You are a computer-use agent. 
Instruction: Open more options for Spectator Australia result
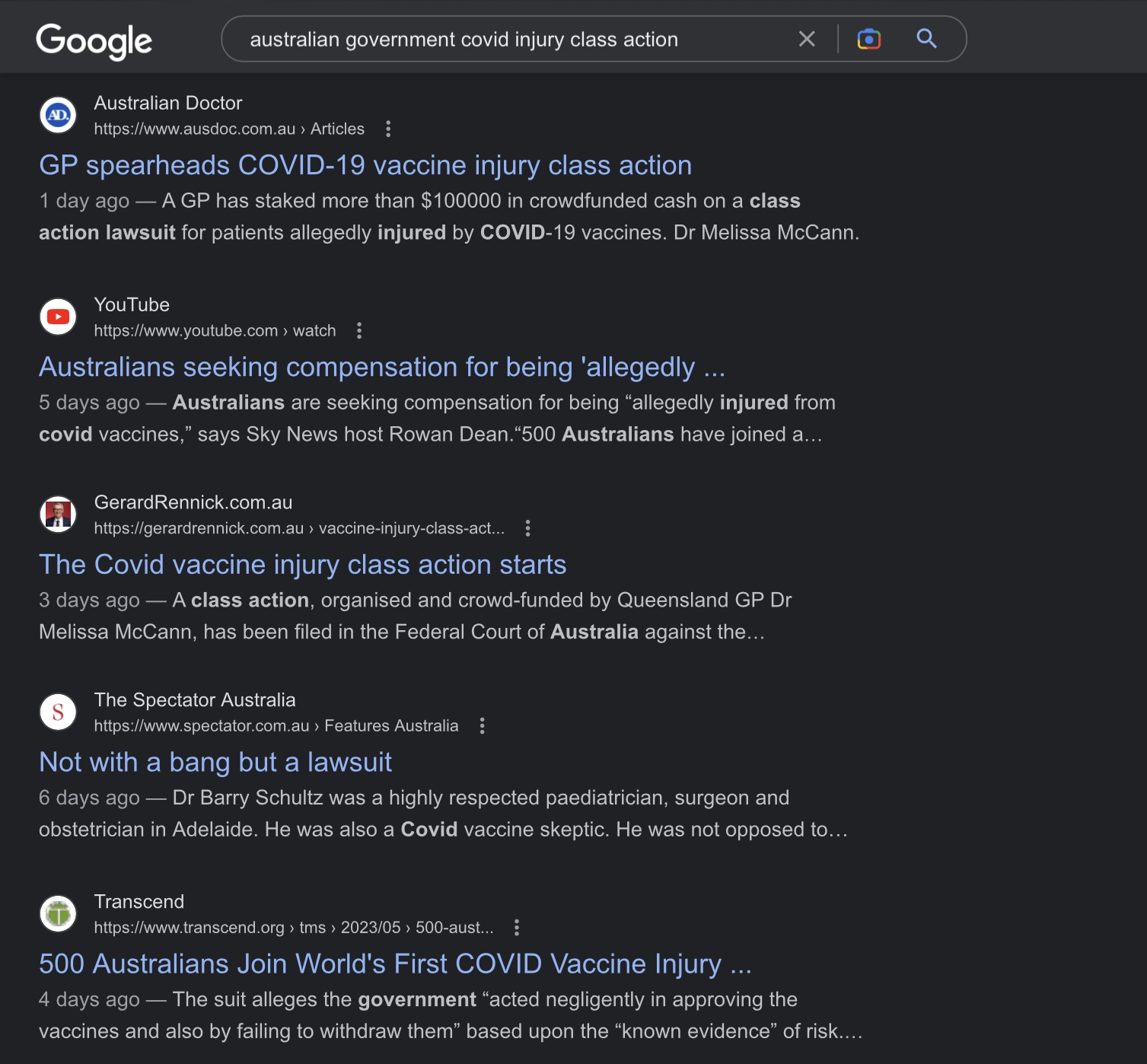pos(482,726)
